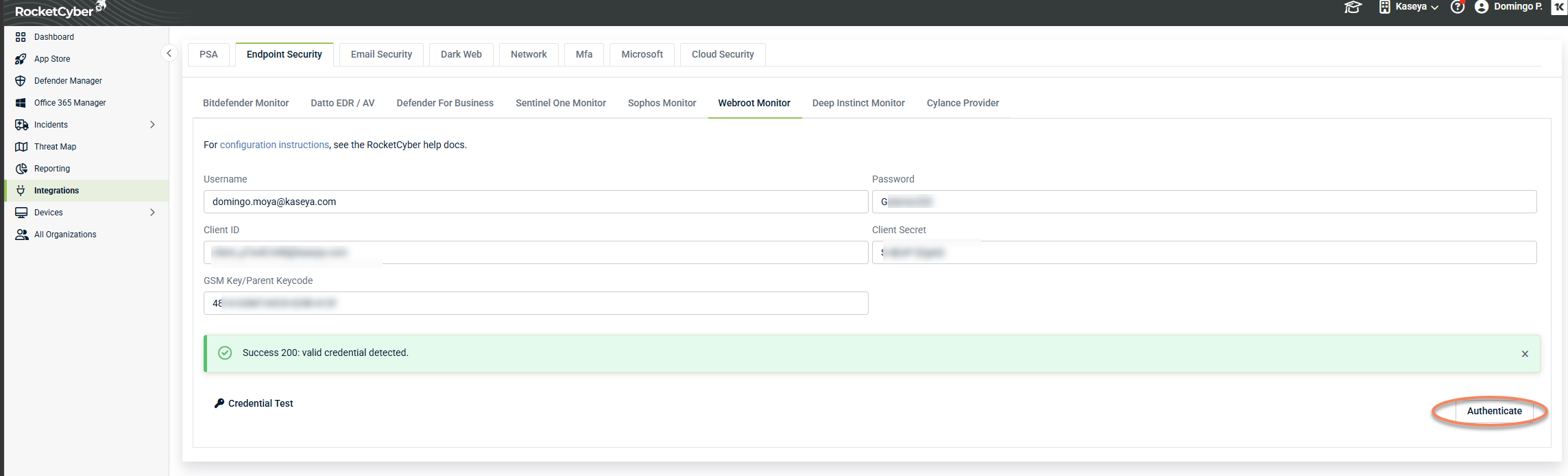
Task: Select the Endpoint Security tab
Action: (x=285, y=54)
